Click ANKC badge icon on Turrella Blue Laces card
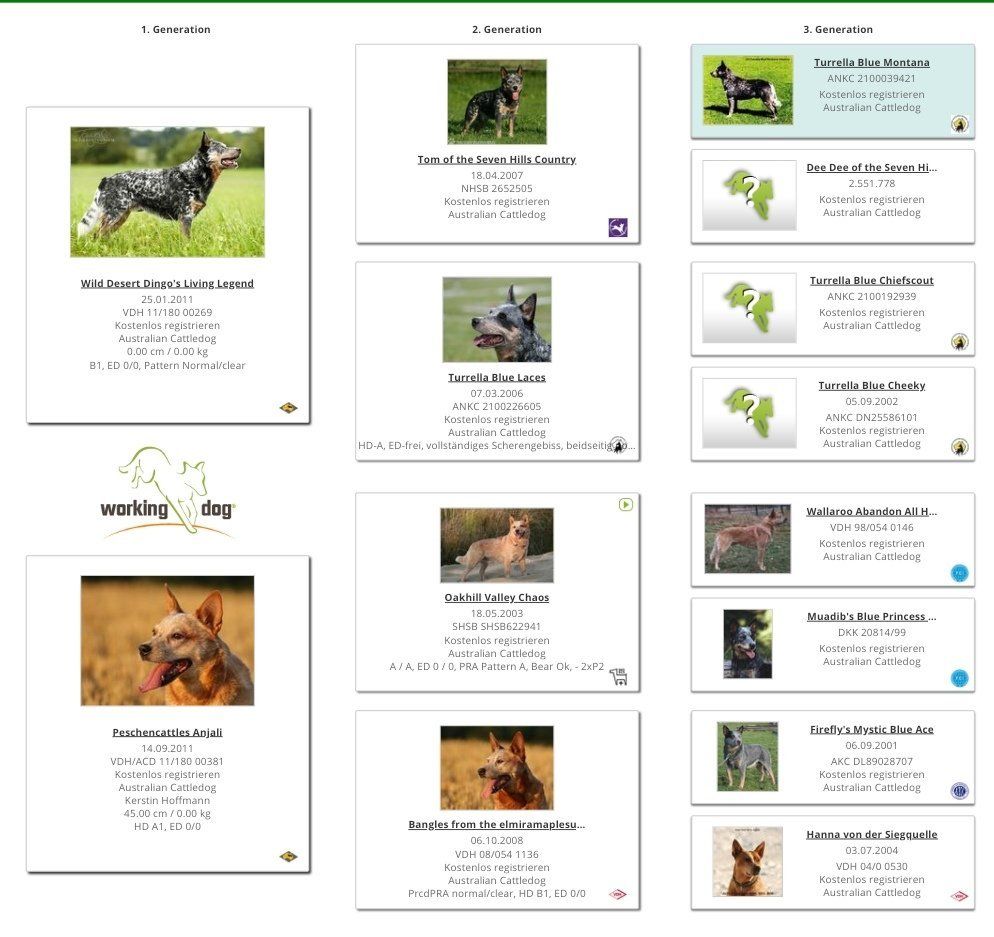This screenshot has width=994, height=937. pyautogui.click(x=618, y=444)
